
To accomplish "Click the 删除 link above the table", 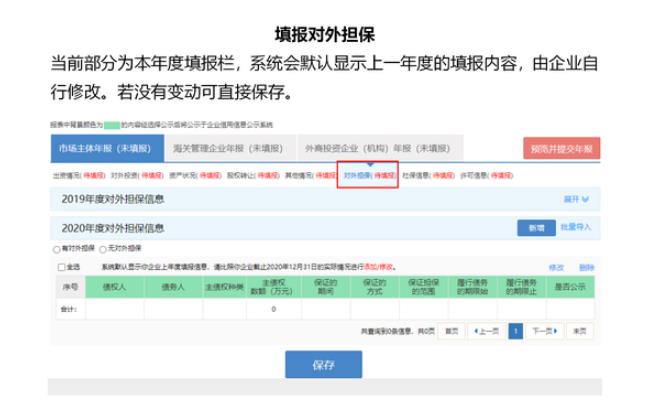I will tap(586, 268).
